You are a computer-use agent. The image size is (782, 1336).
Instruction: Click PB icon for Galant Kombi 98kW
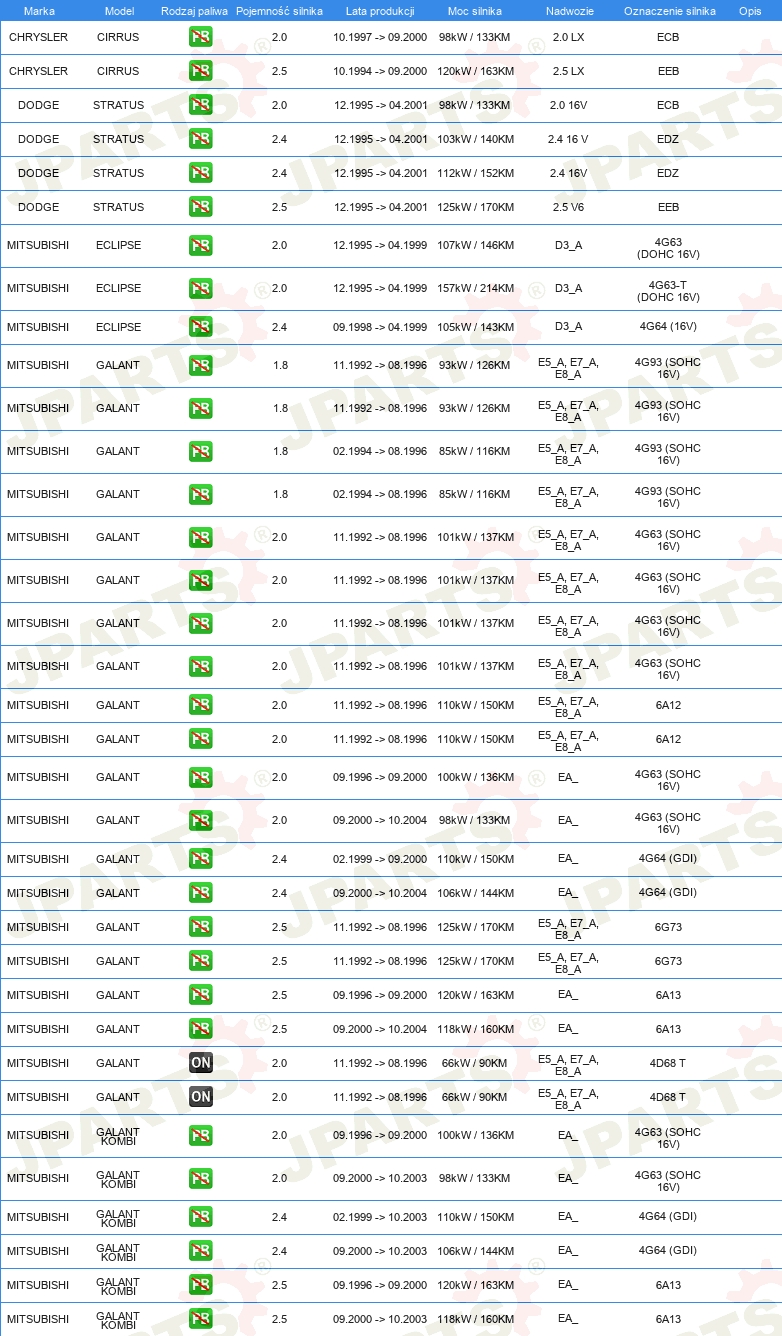(x=201, y=1178)
